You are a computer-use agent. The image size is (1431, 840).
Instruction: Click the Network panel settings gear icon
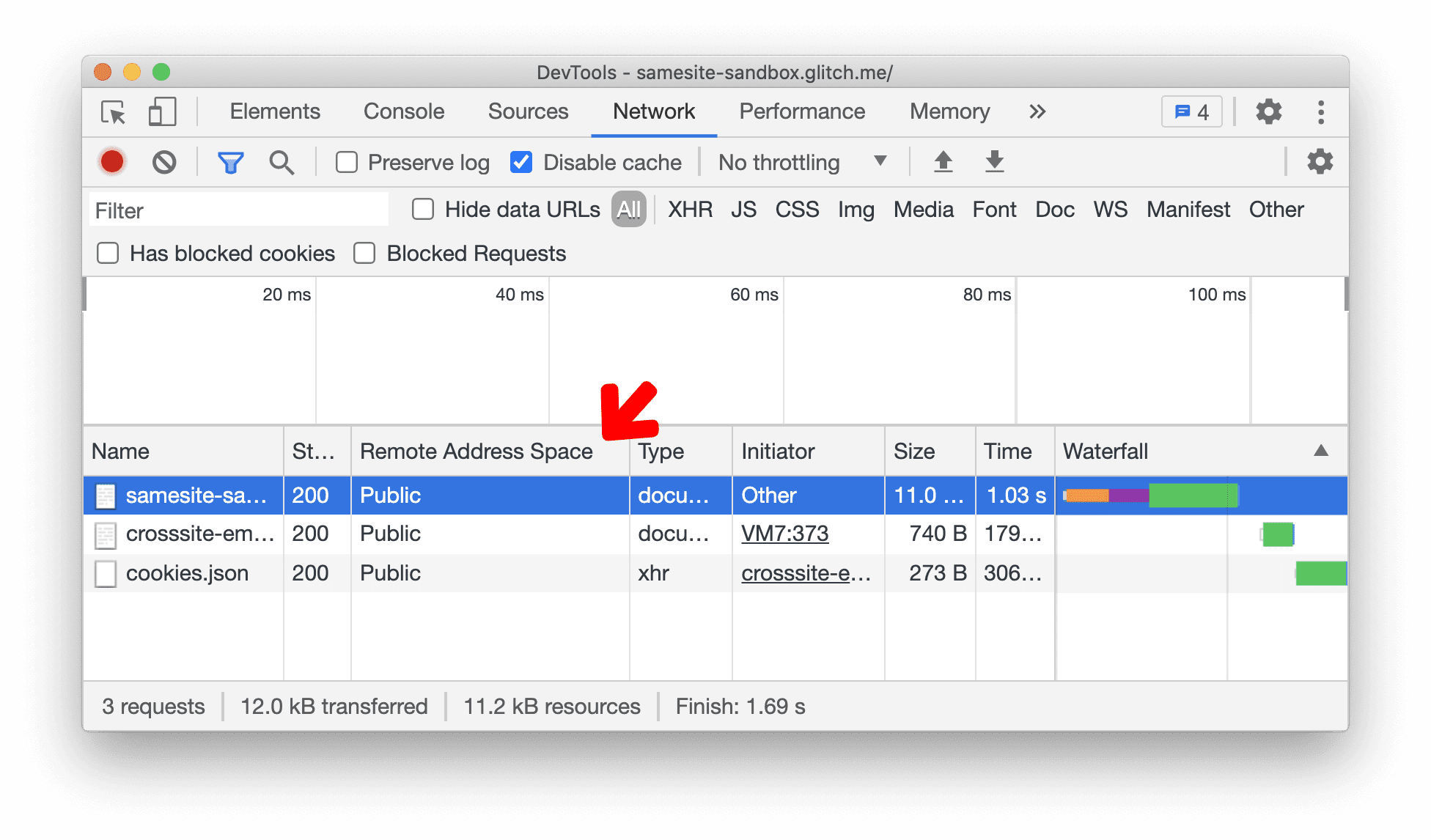click(1321, 161)
